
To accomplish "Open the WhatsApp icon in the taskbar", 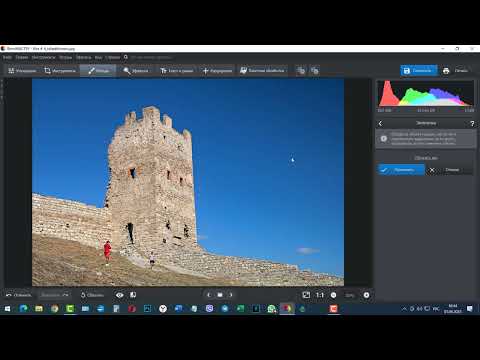I will pyautogui.click(x=271, y=309).
